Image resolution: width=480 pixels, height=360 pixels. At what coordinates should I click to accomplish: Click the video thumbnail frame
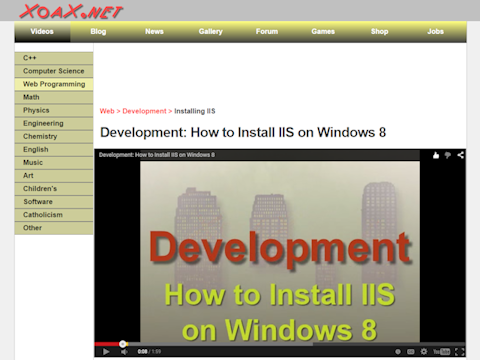click(x=280, y=251)
